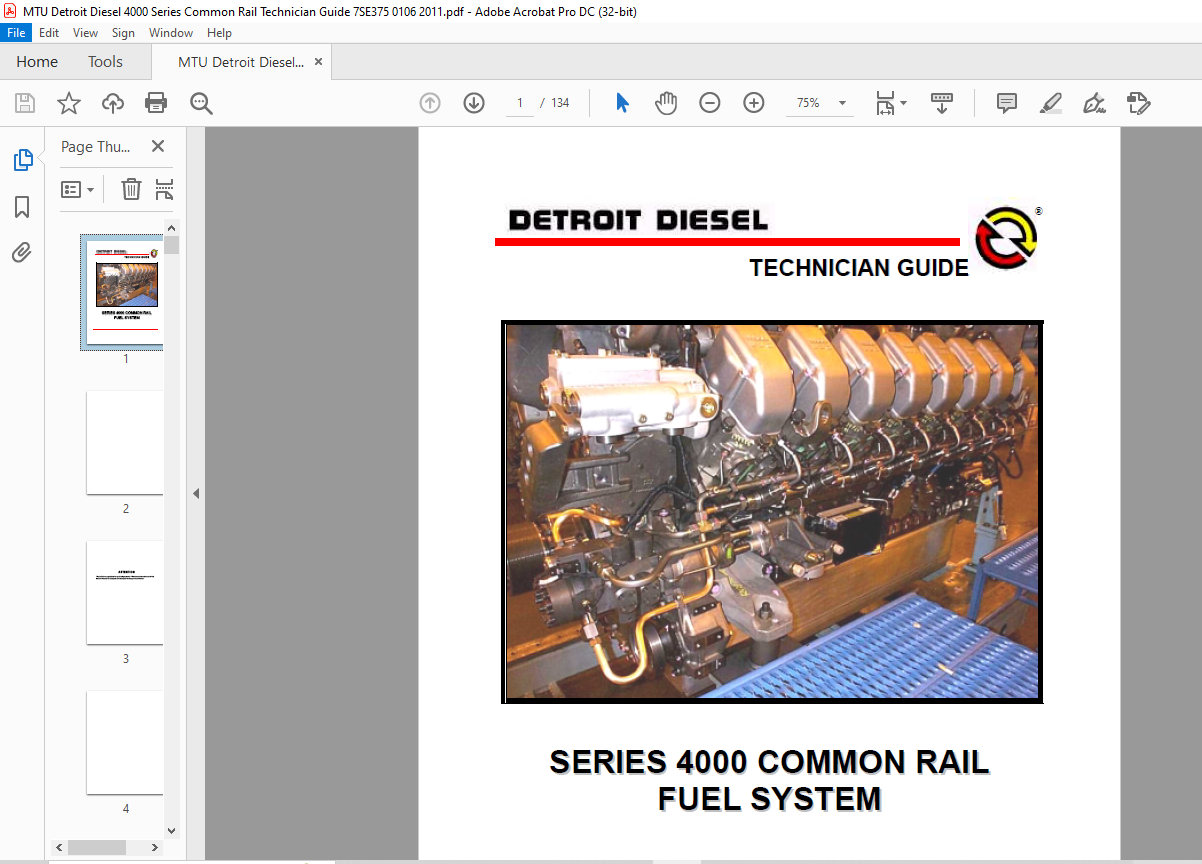
Task: Print the document
Action: click(156, 103)
